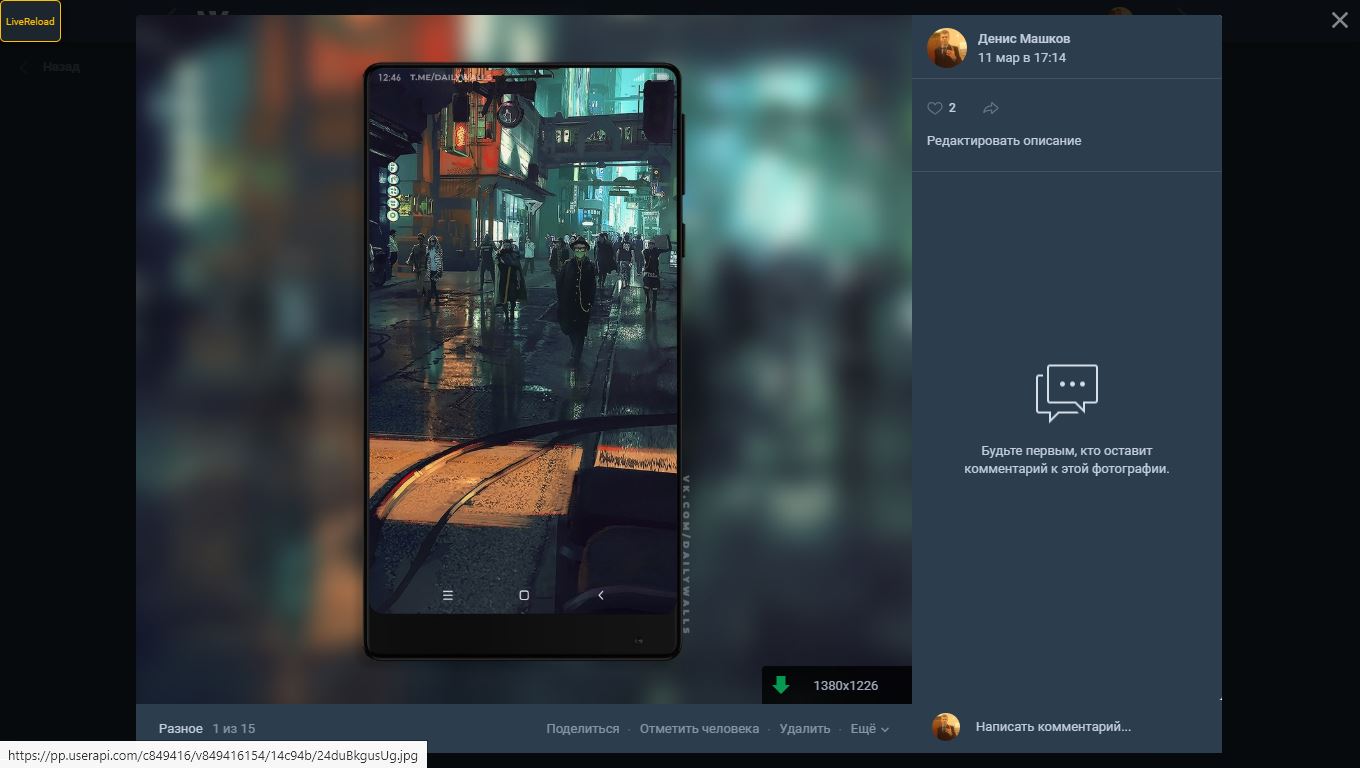Click the phone wallpaper photo
Screen dimensions: 1360x768
click(523, 360)
